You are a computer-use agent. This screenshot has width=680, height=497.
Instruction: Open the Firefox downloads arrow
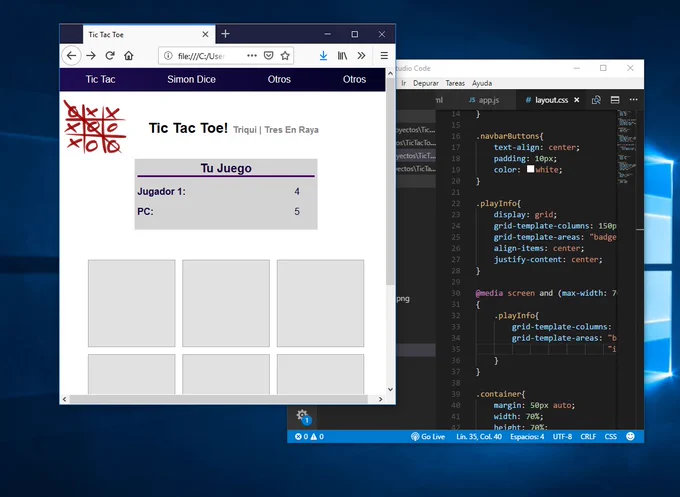click(x=323, y=56)
